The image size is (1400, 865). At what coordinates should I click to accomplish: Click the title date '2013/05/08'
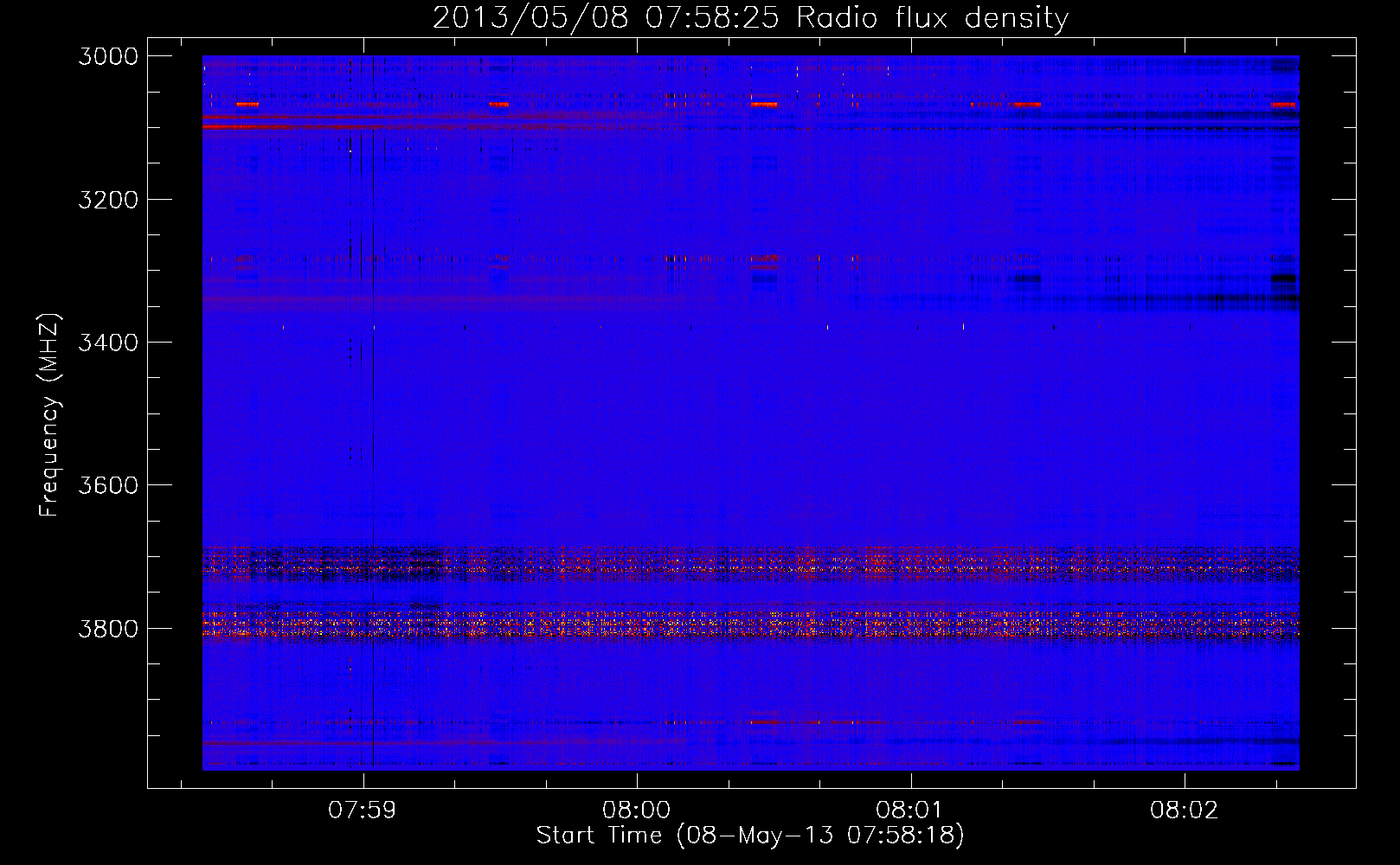(530, 17)
